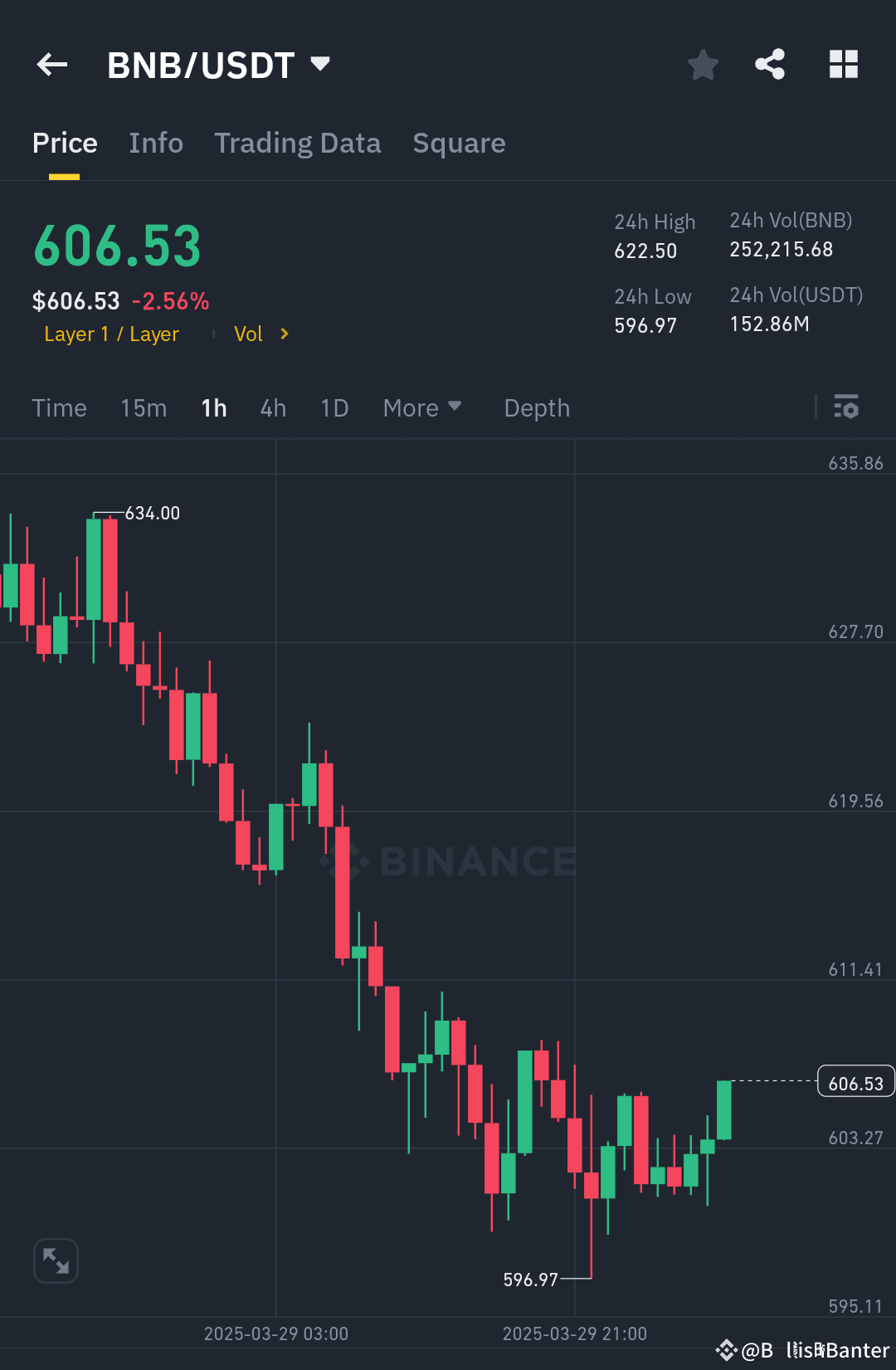
Task: Open the grid layout icon at top right
Action: (x=844, y=64)
